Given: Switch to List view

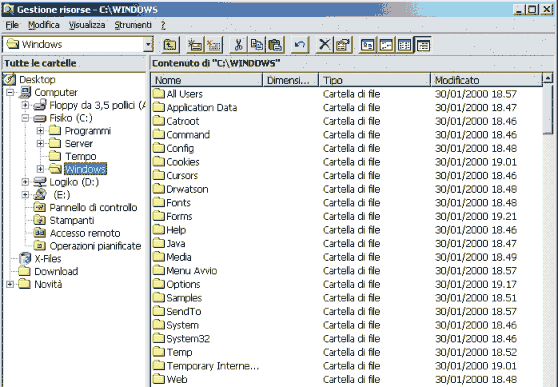Looking at the screenshot, I should [405, 45].
